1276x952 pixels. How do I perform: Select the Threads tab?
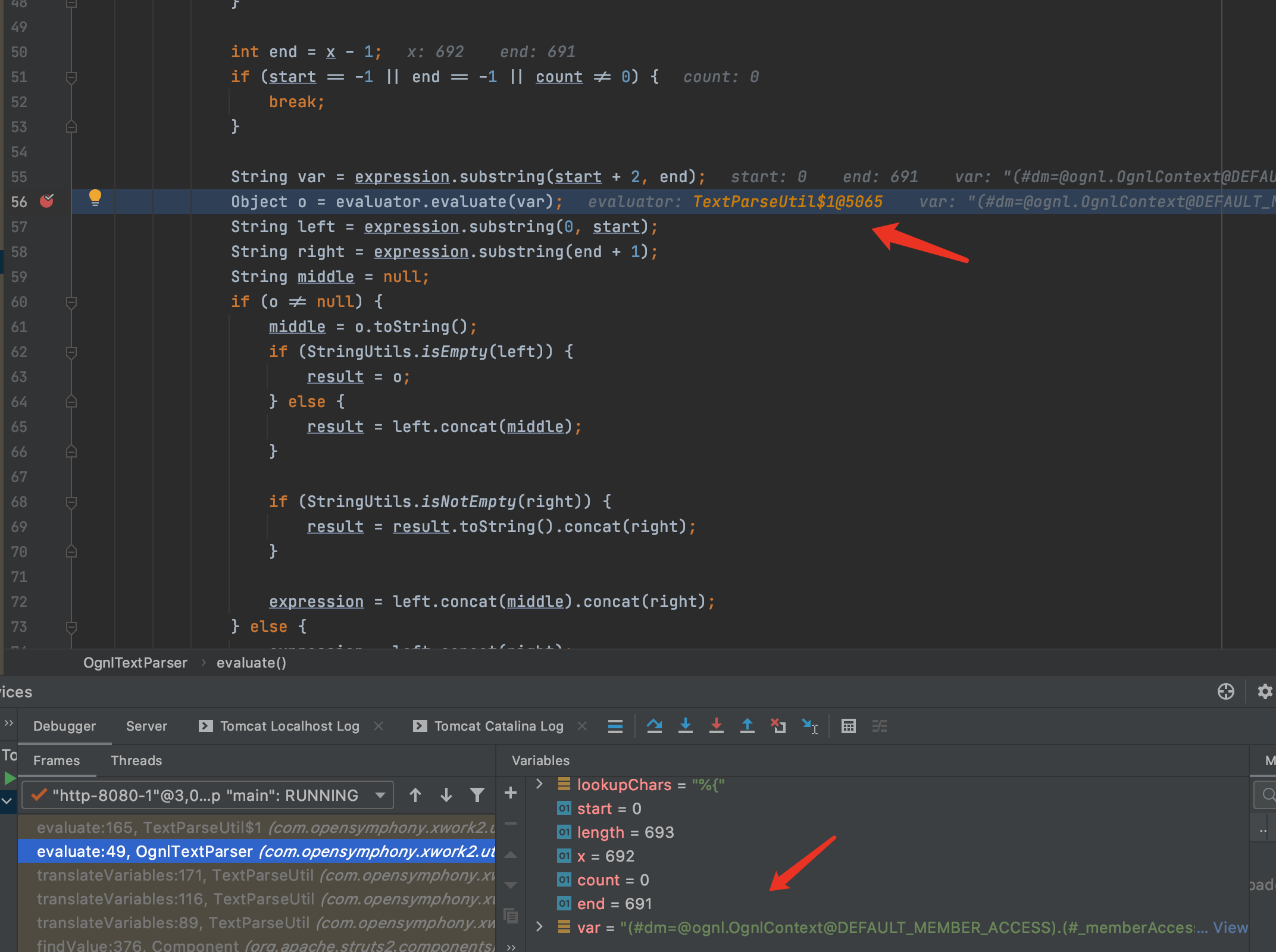136,760
